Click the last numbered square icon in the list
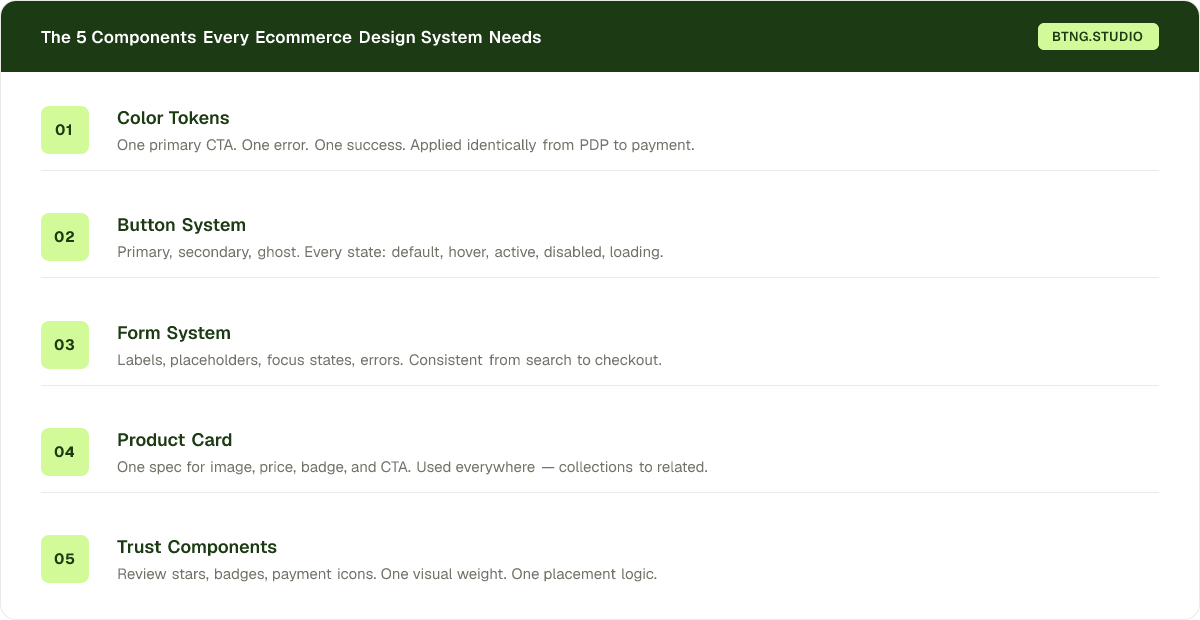The height and width of the screenshot is (620, 1200). 64,559
